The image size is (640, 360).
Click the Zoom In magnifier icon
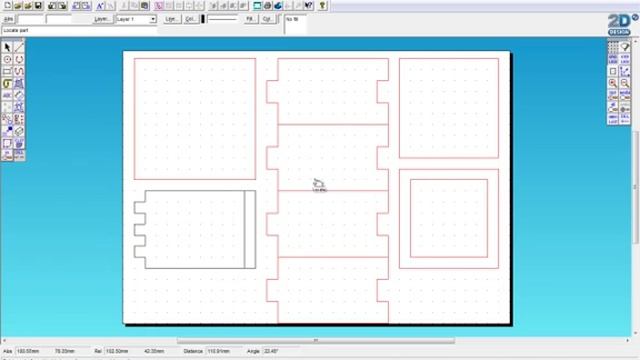tap(613, 84)
